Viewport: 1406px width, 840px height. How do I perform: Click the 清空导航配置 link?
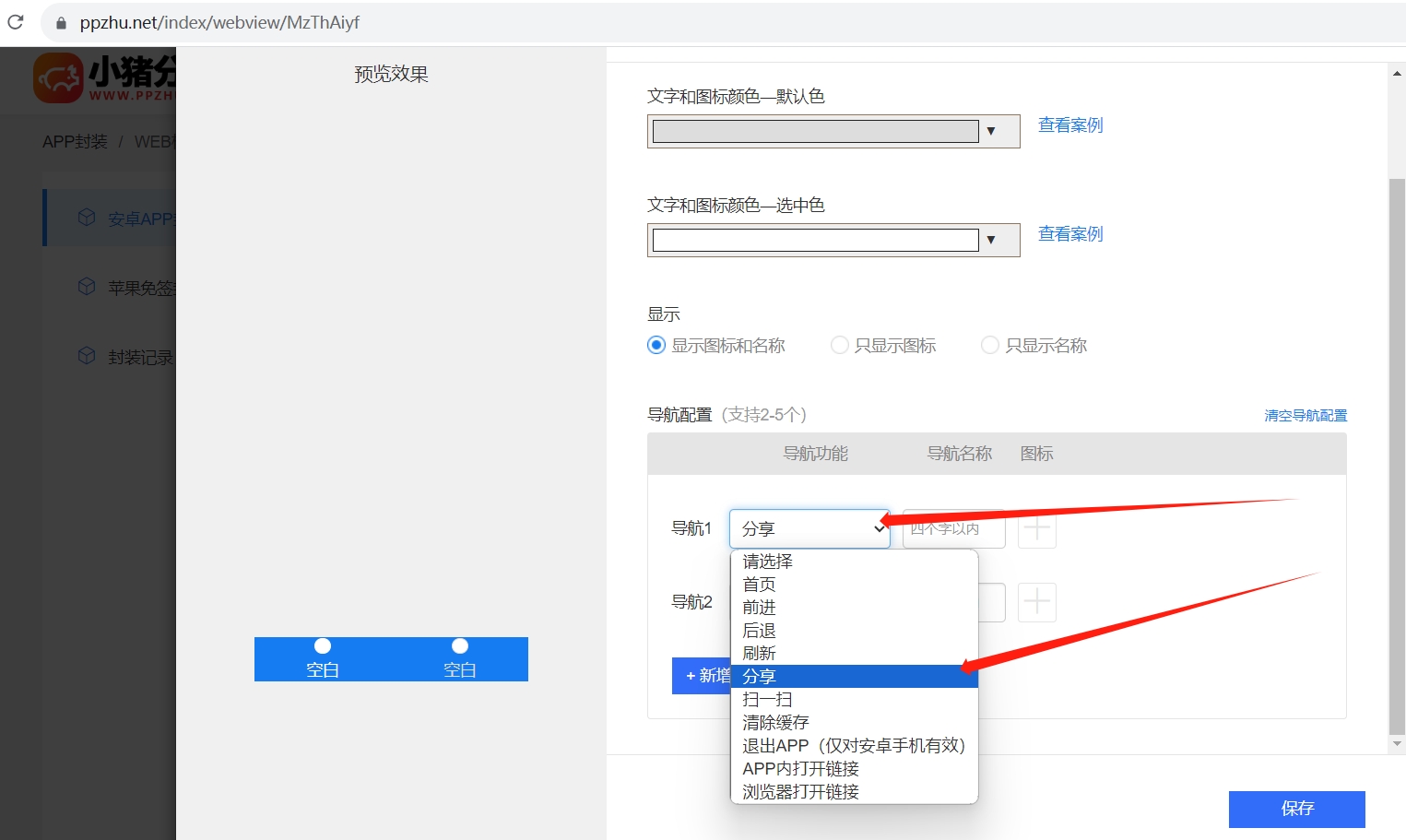(1306, 415)
